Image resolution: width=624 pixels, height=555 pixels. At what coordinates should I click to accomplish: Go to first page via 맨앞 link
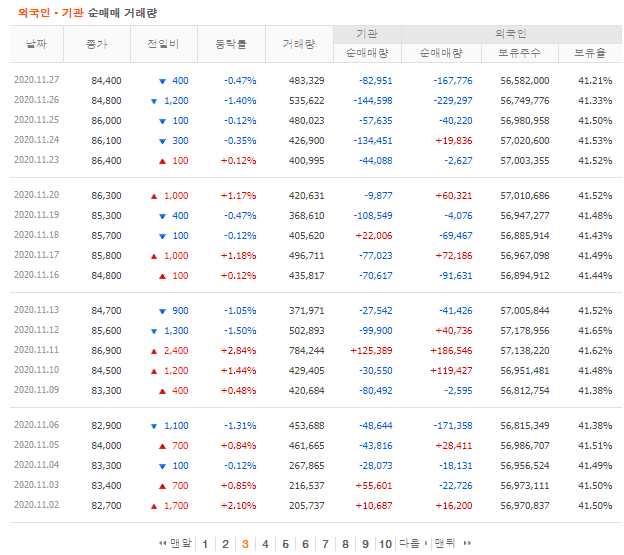(175, 543)
